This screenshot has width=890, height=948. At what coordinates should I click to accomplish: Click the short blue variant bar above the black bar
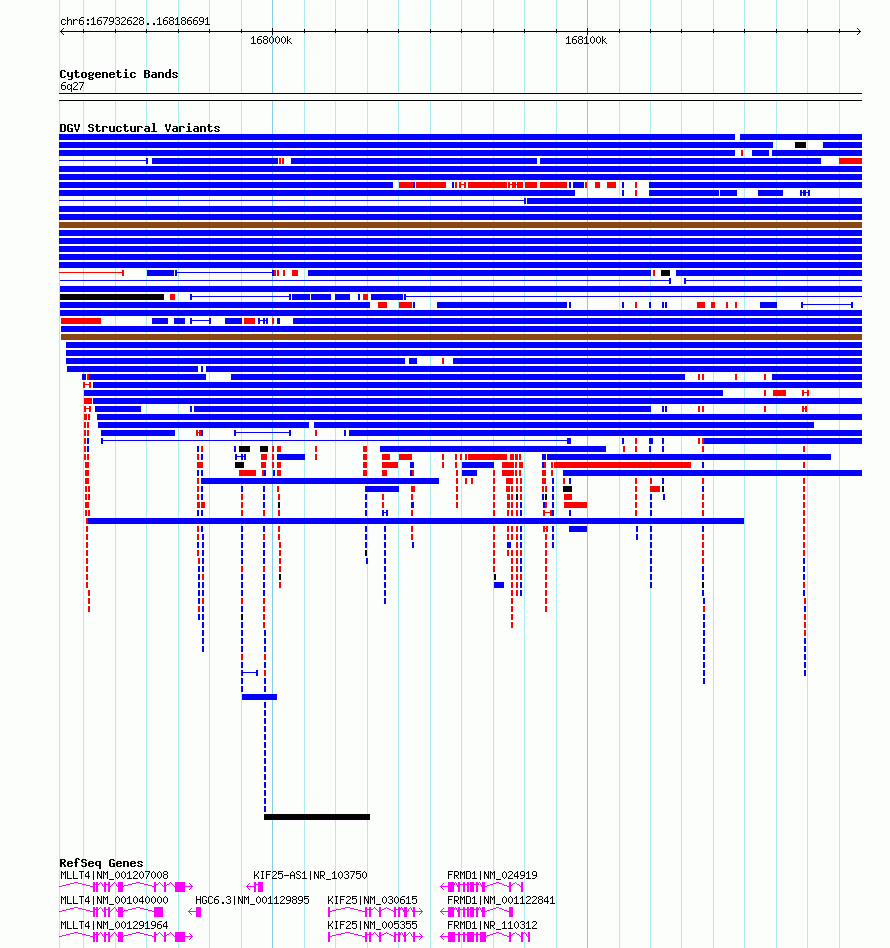pyautogui.click(x=259, y=697)
